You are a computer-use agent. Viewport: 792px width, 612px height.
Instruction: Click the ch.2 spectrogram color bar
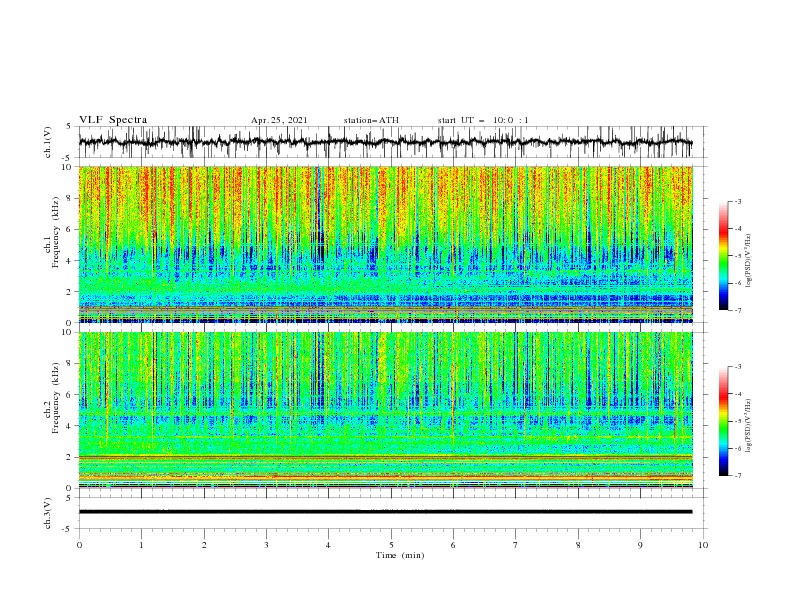pyautogui.click(x=723, y=421)
